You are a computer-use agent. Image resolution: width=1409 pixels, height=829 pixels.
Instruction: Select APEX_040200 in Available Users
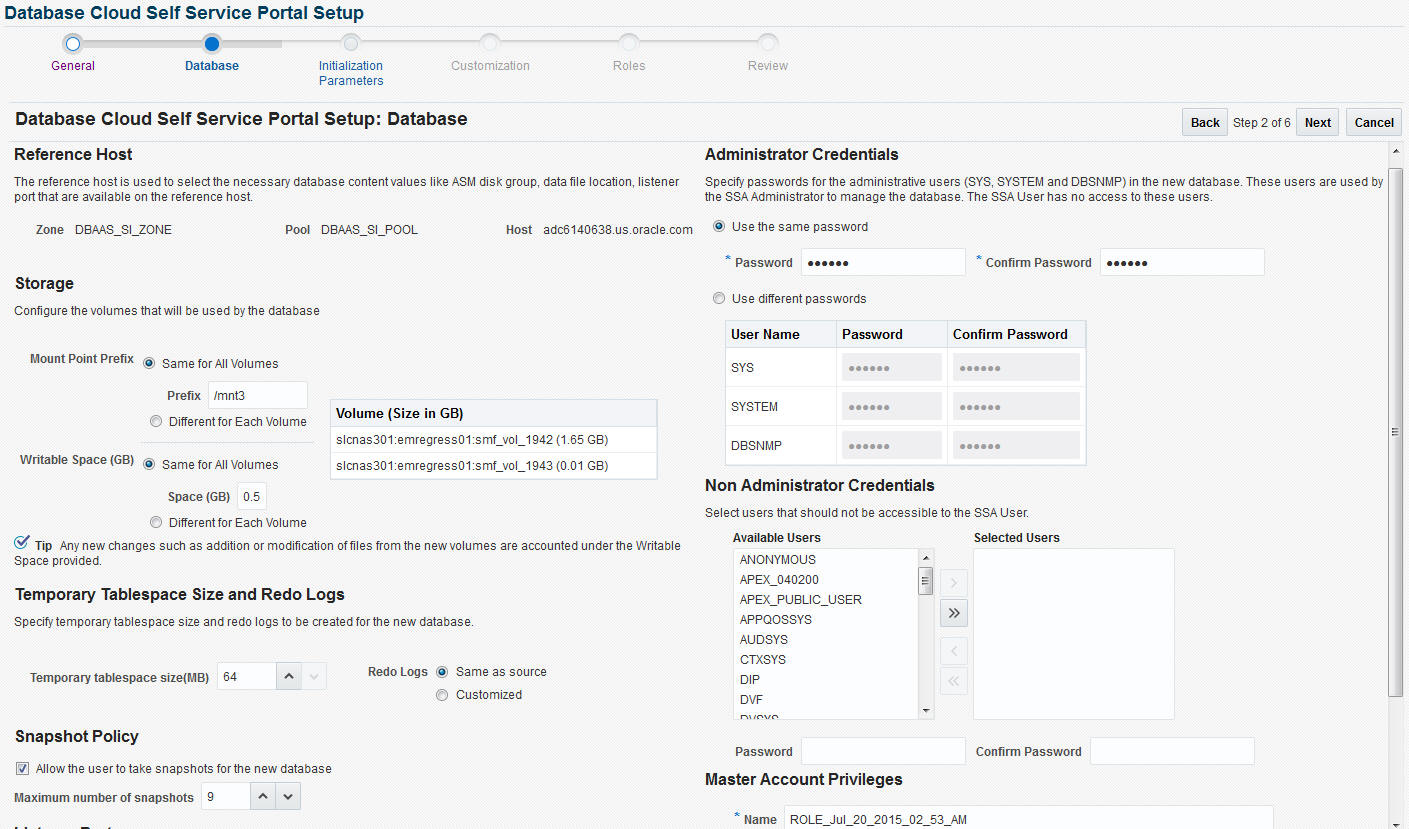click(826, 580)
